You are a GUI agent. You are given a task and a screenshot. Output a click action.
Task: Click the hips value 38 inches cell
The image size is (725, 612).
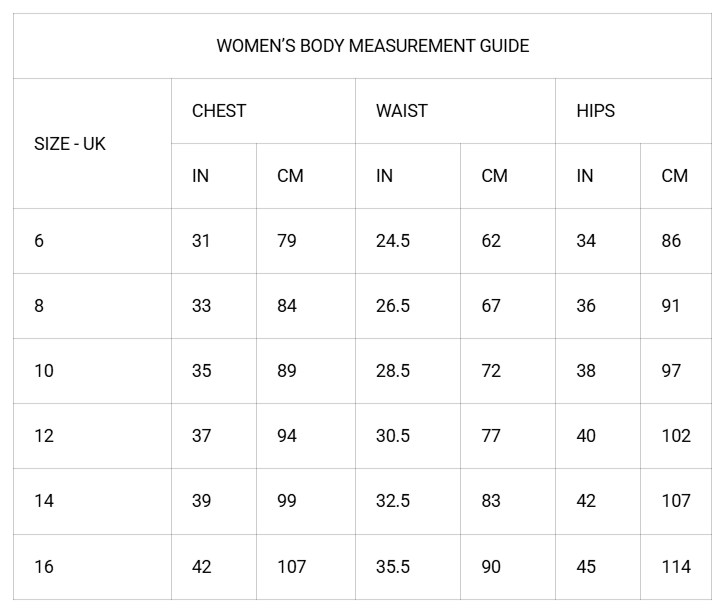586,371
